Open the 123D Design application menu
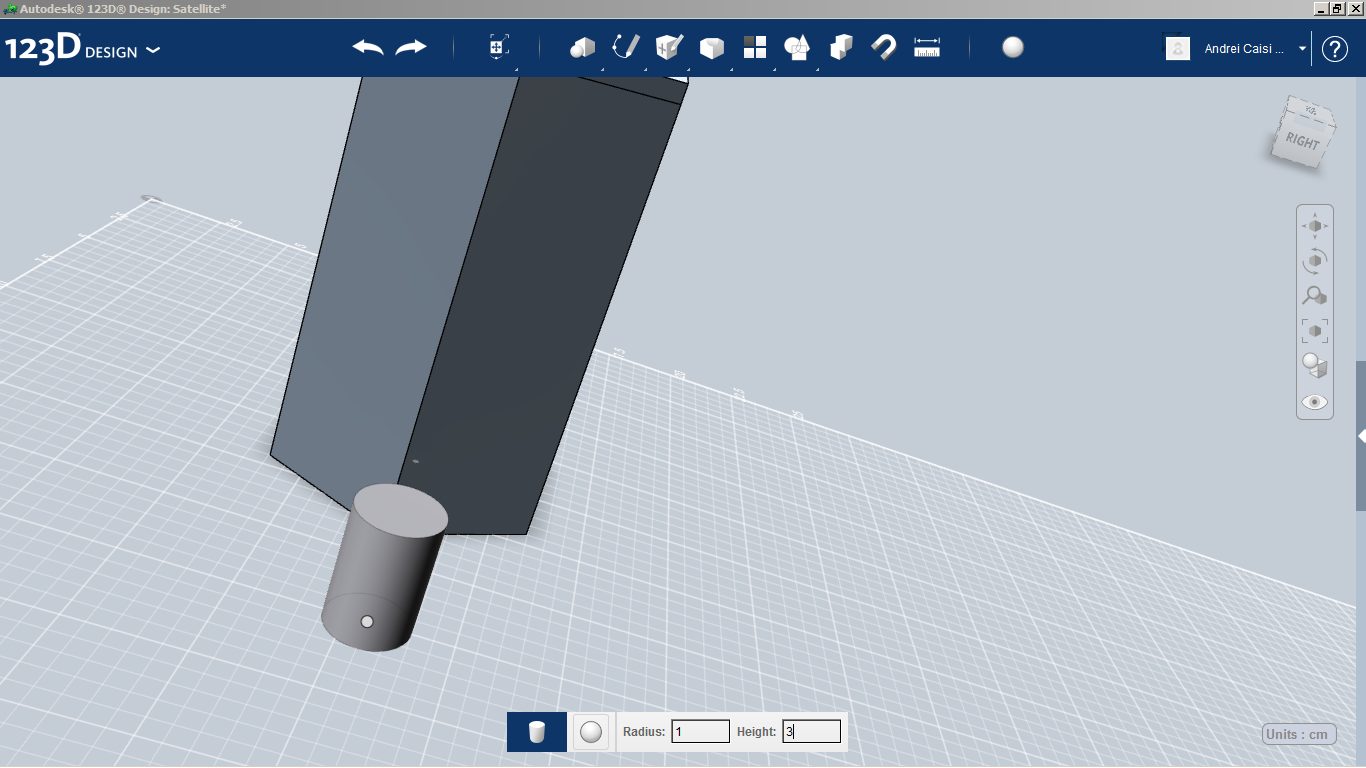 click(x=82, y=48)
